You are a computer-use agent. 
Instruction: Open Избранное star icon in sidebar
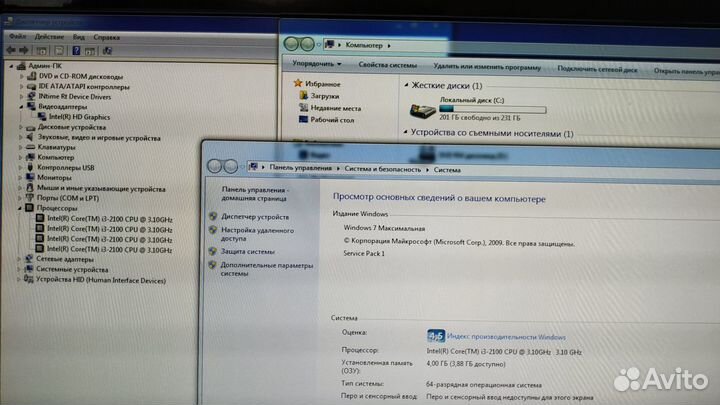tap(298, 83)
